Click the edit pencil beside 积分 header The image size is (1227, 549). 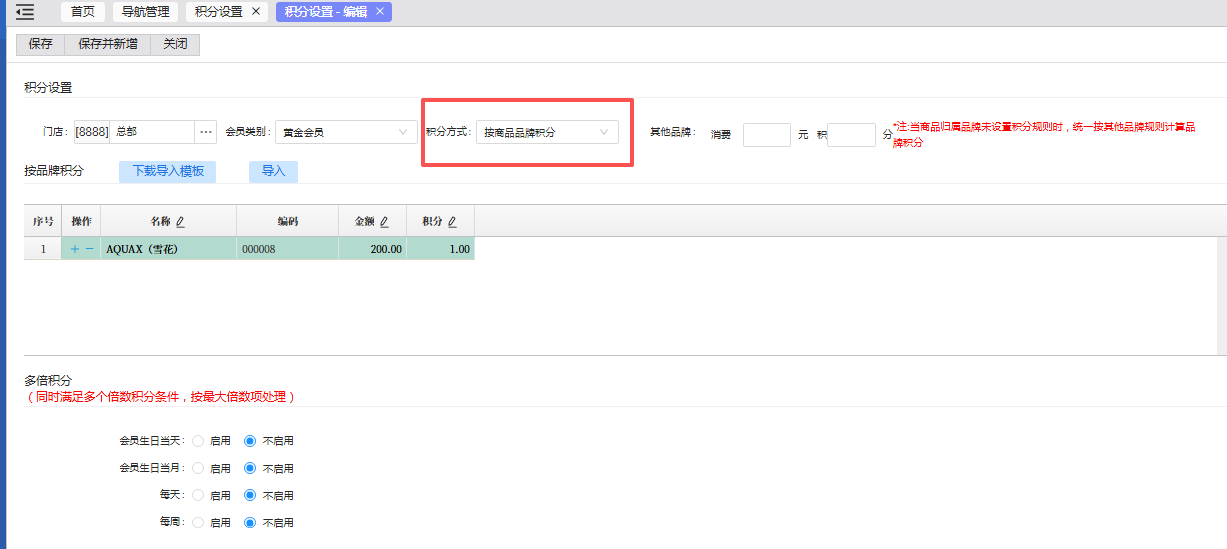pyautogui.click(x=452, y=221)
